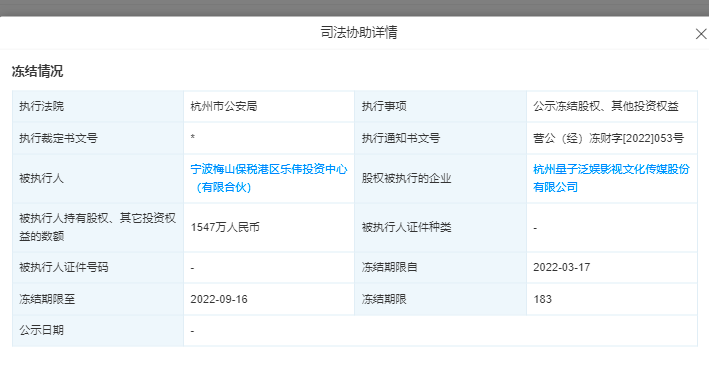Select the asterisk value for 执行裁定书文号
The height and width of the screenshot is (377, 709).
point(193,137)
